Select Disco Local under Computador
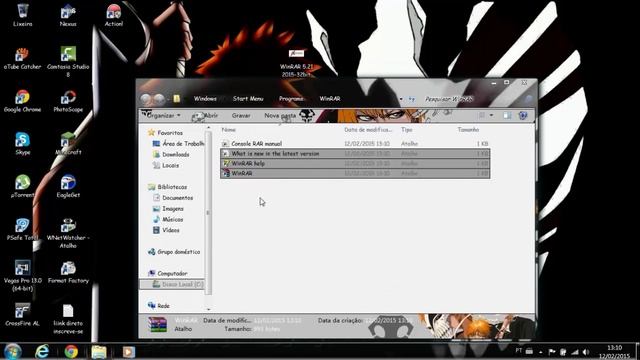Image resolution: width=640 pixels, height=360 pixels. point(172,284)
